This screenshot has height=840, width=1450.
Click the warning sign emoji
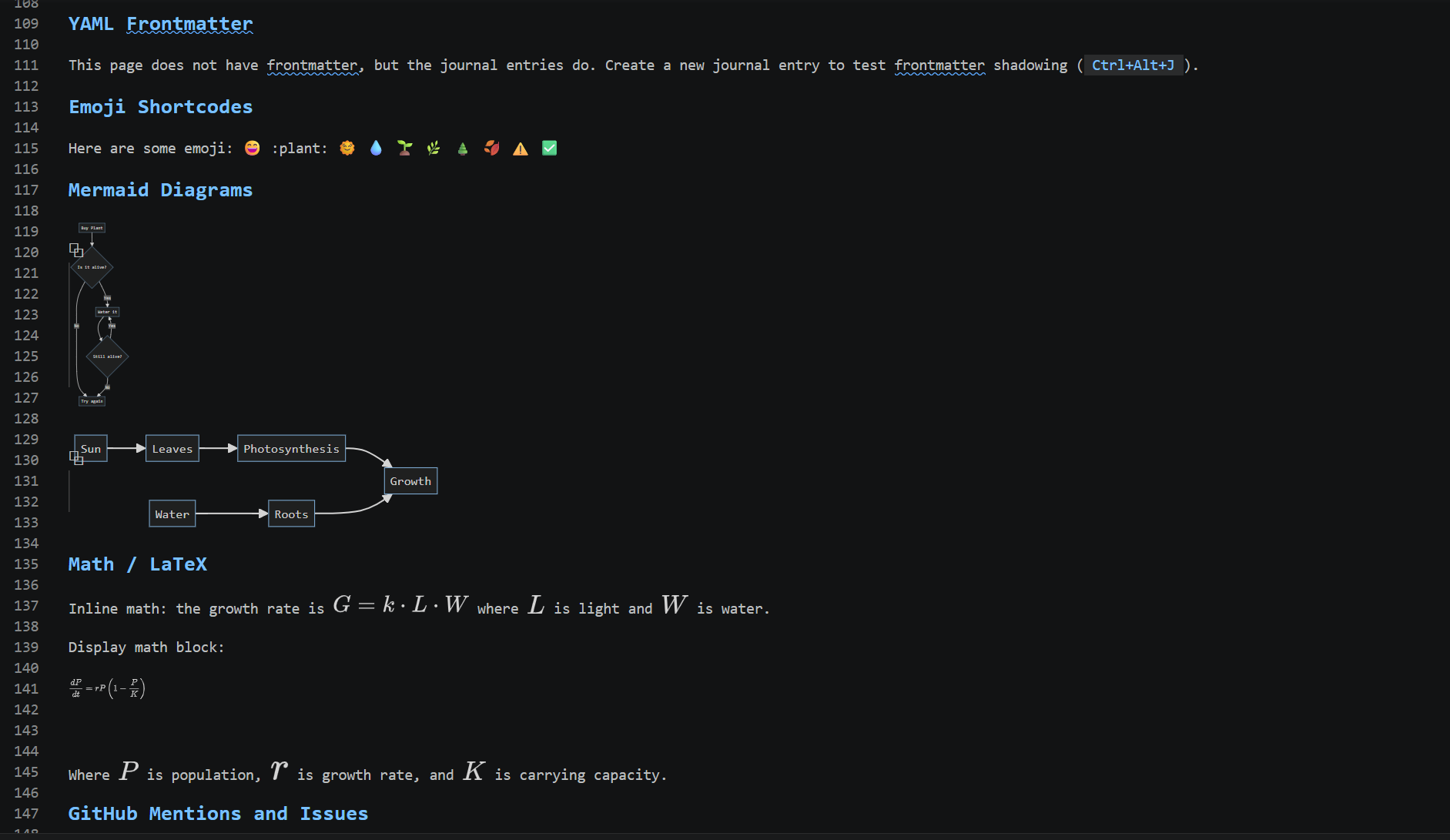click(x=521, y=148)
